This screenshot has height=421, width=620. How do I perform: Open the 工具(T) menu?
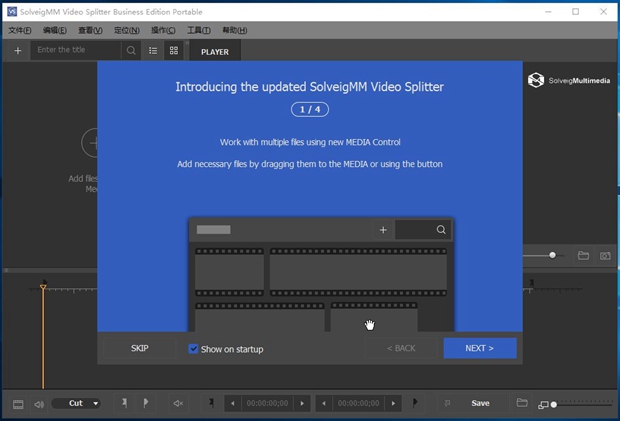click(198, 30)
